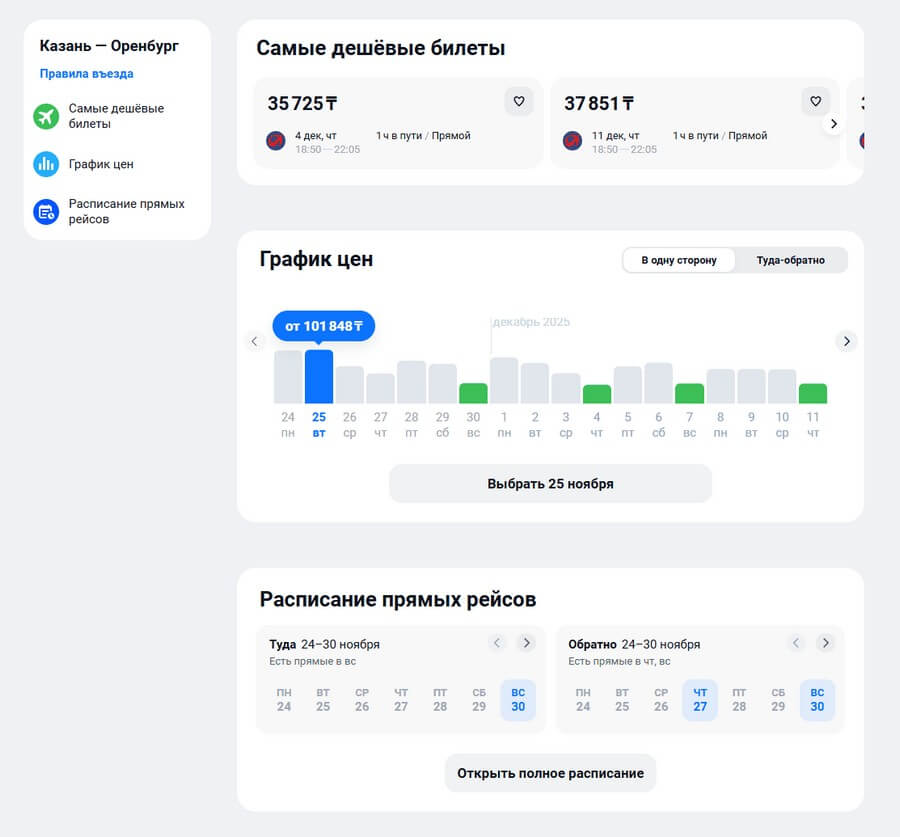
Task: Open the 35 725 ₸ ticket card
Action: [x=398, y=123]
